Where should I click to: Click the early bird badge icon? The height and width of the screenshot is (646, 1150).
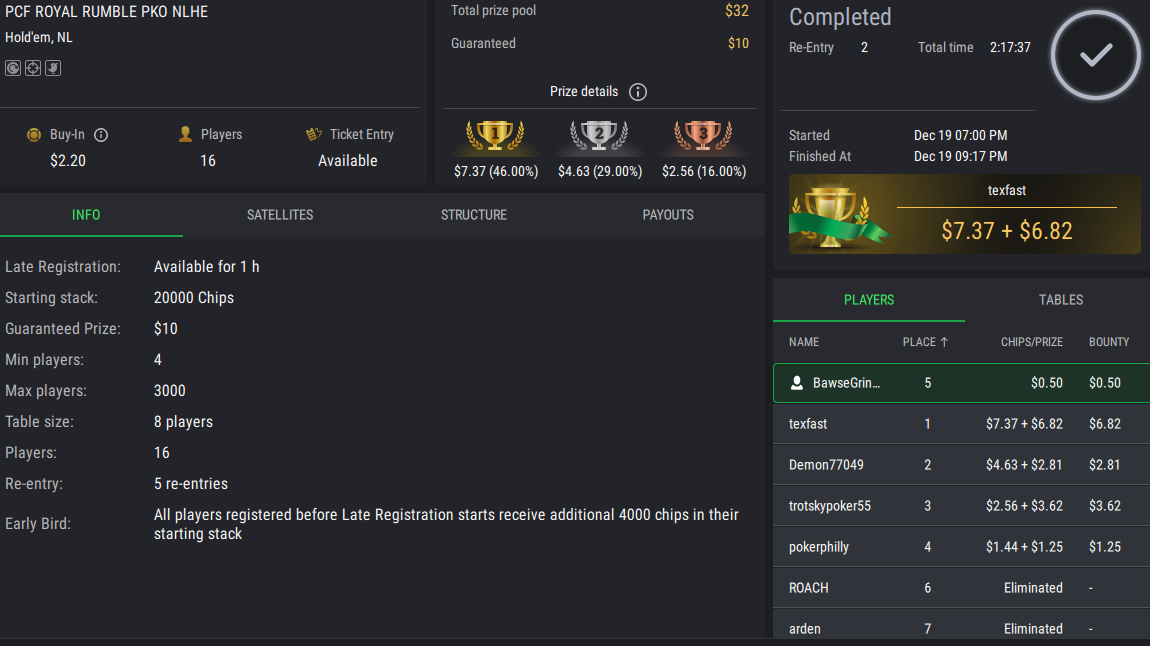[x=53, y=68]
